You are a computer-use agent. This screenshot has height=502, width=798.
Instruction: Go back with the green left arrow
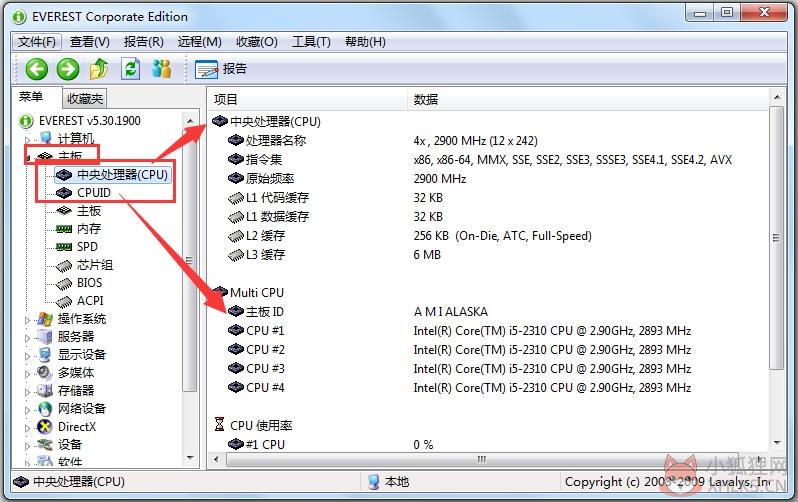pyautogui.click(x=37, y=68)
